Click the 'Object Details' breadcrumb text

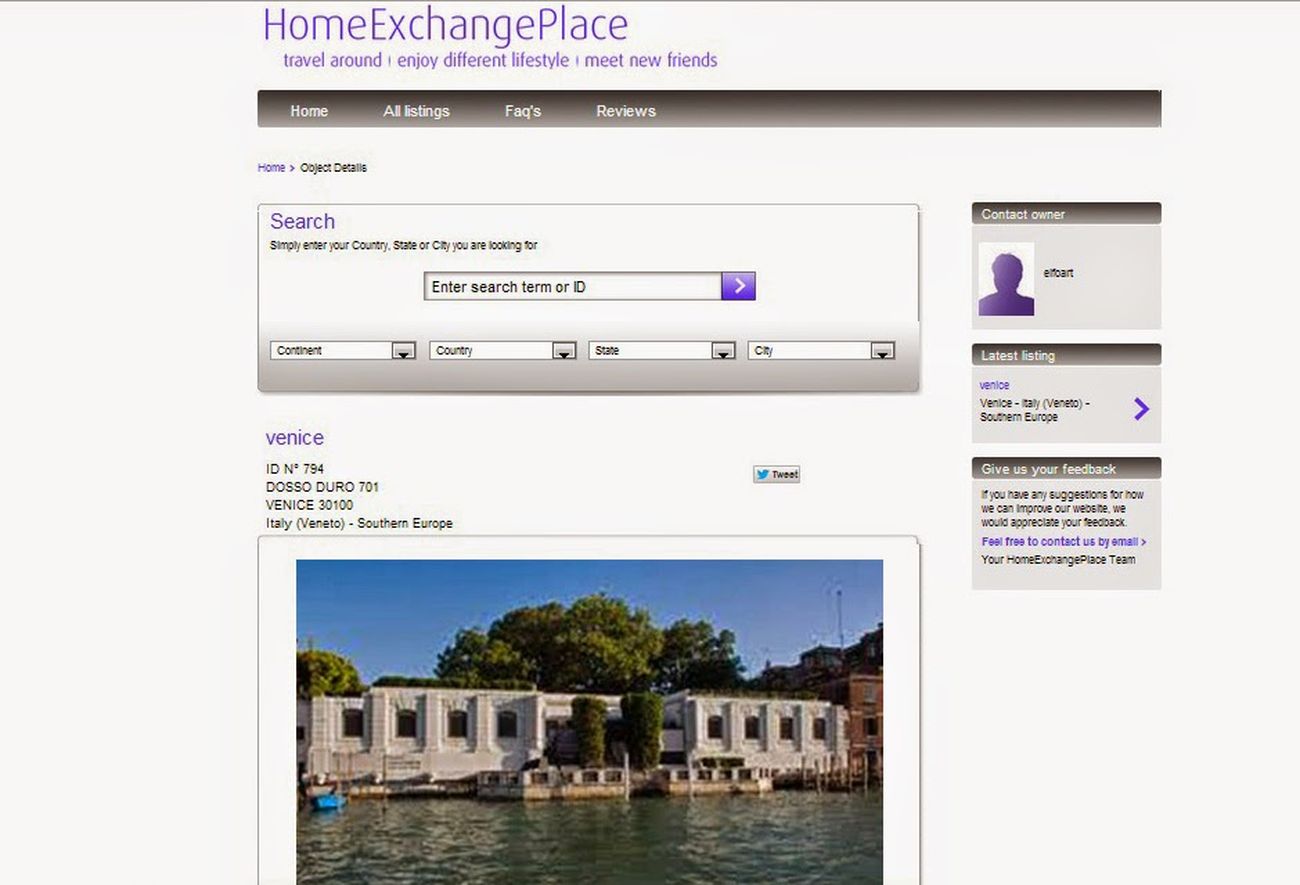click(x=333, y=168)
